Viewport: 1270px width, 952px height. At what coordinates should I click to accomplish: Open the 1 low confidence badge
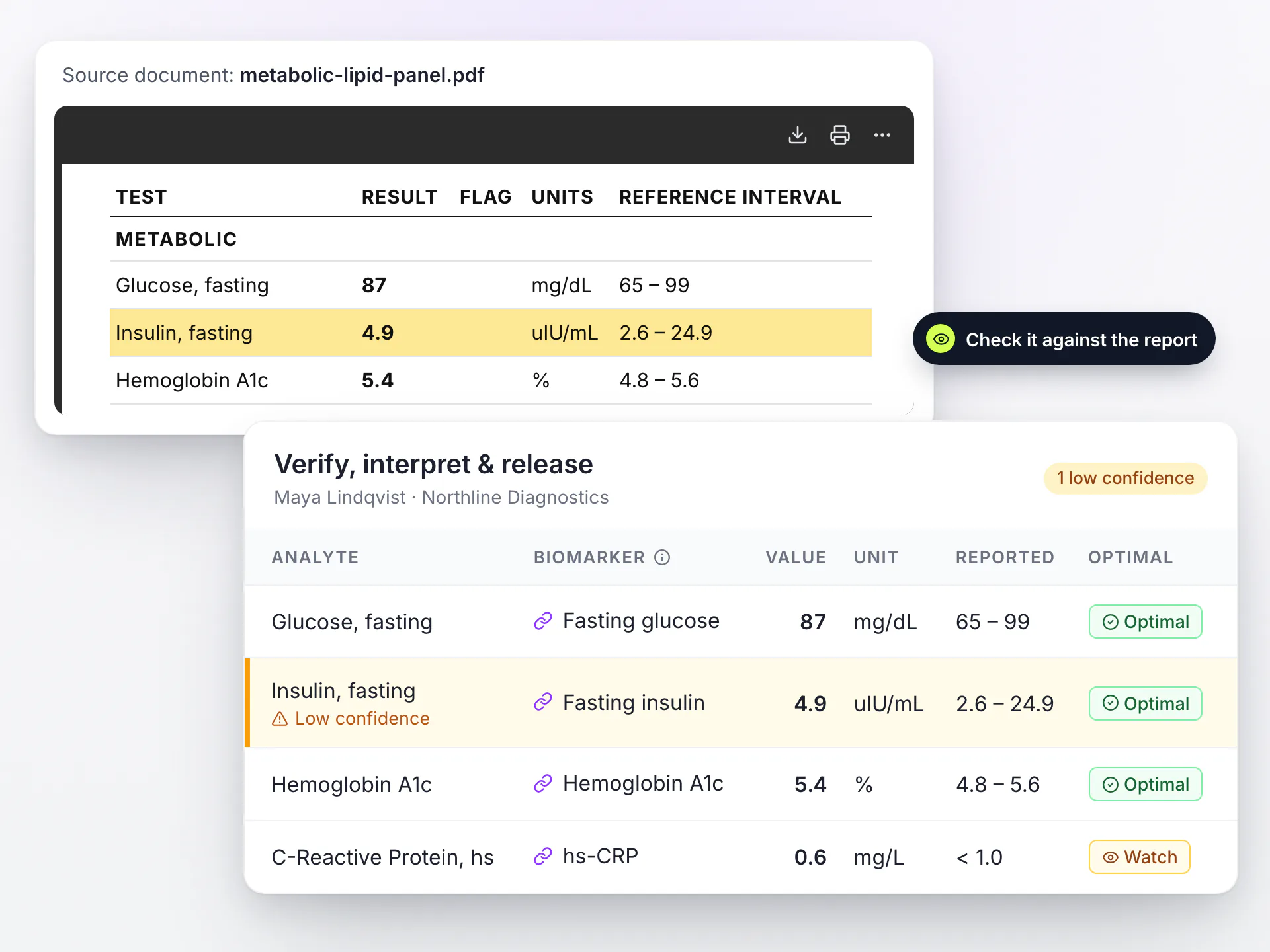click(x=1125, y=478)
